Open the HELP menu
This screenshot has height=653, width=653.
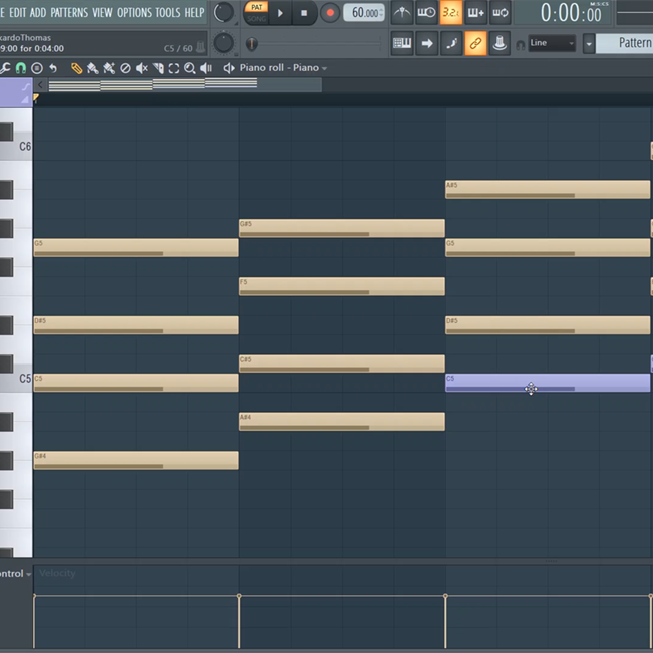[194, 12]
